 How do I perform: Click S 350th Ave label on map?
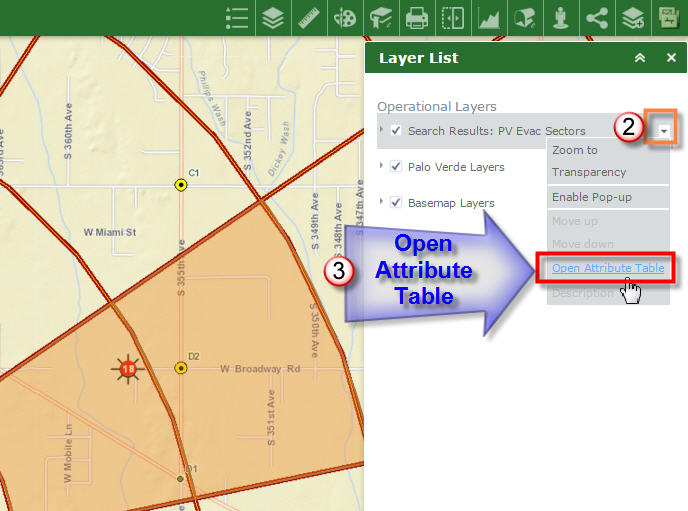click(x=315, y=329)
